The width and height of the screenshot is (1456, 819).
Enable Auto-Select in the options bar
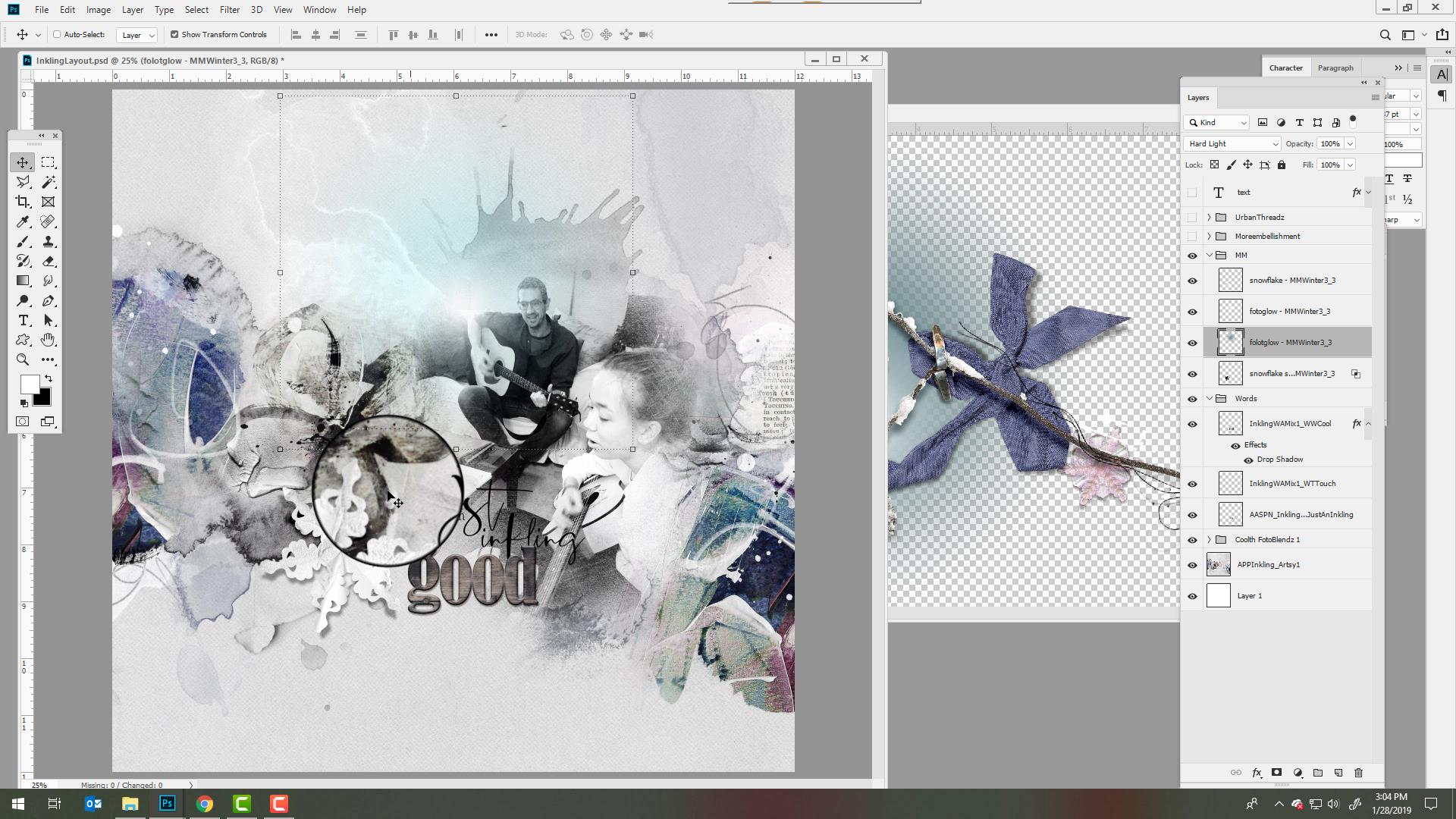(57, 34)
